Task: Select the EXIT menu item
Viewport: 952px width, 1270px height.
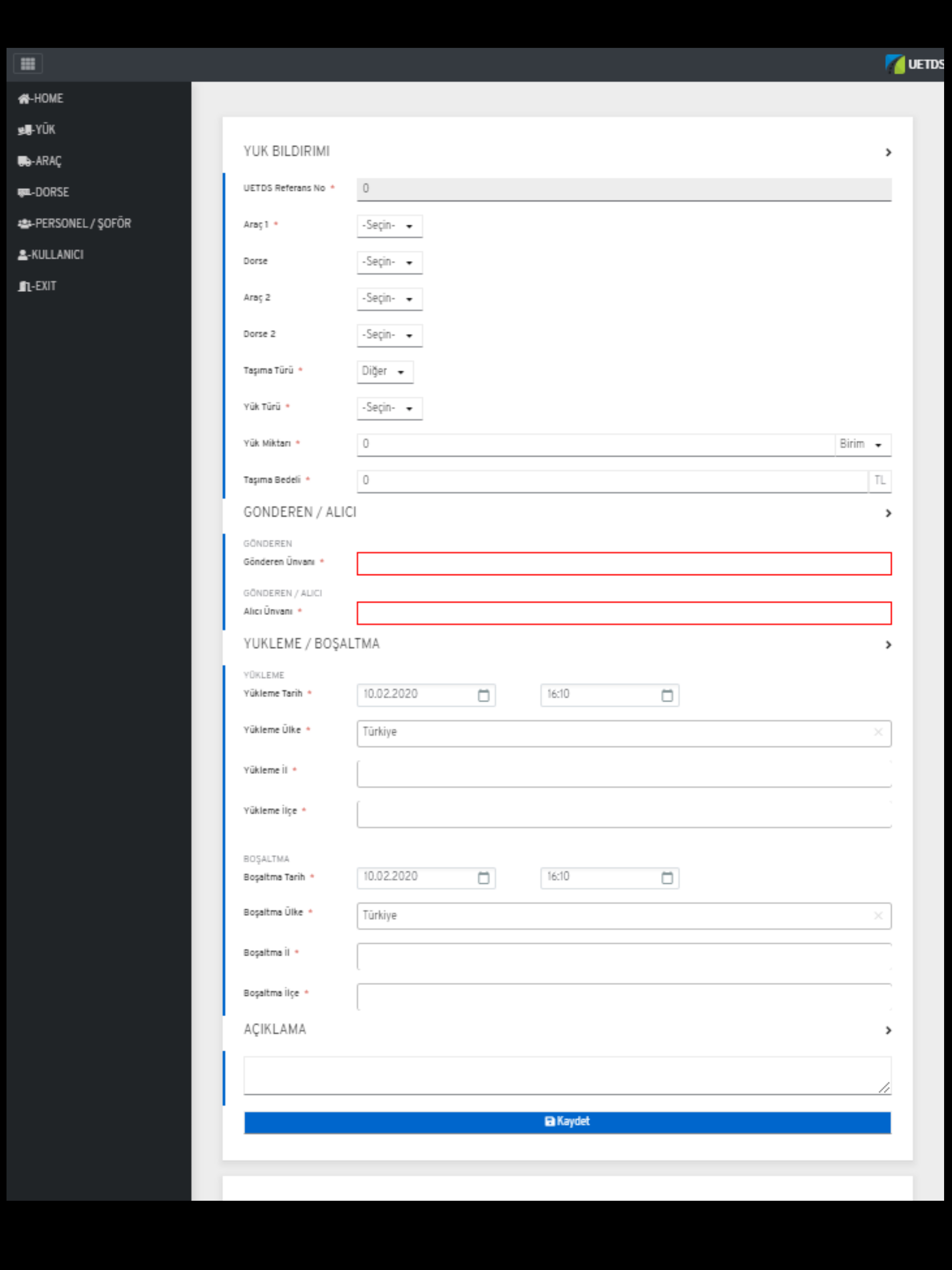Action: point(37,286)
